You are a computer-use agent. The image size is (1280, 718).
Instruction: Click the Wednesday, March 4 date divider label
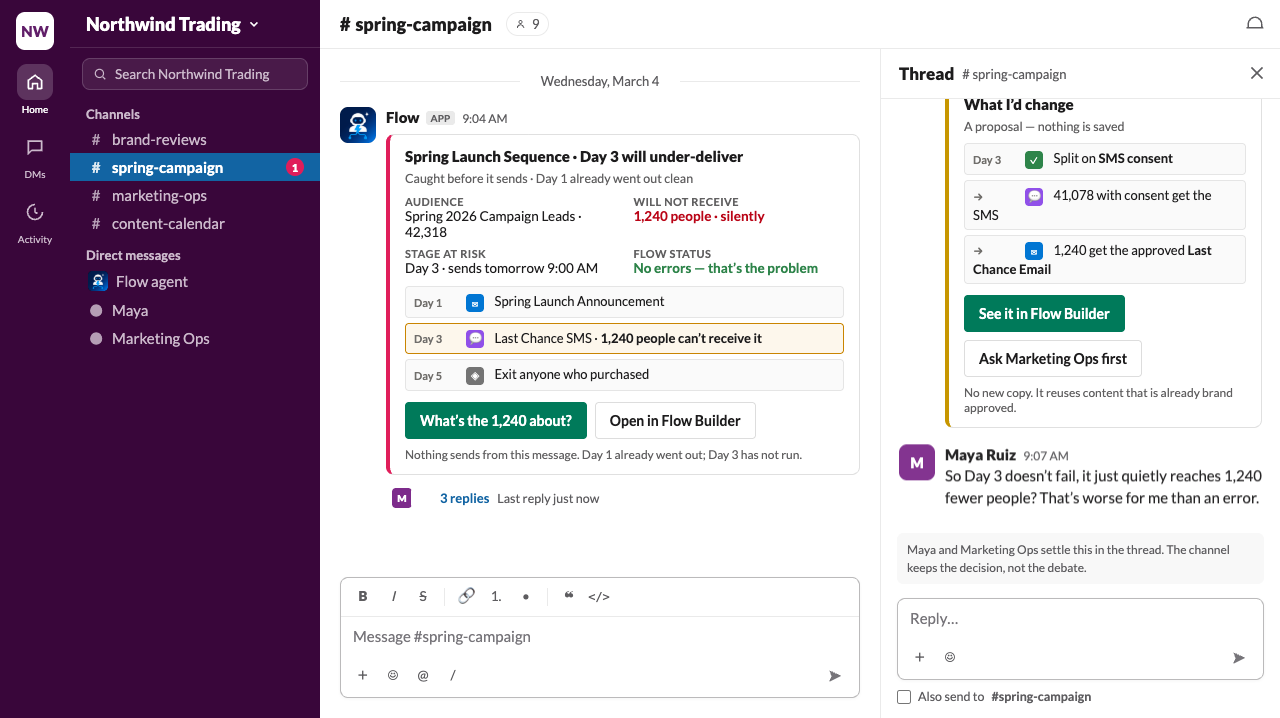600,81
